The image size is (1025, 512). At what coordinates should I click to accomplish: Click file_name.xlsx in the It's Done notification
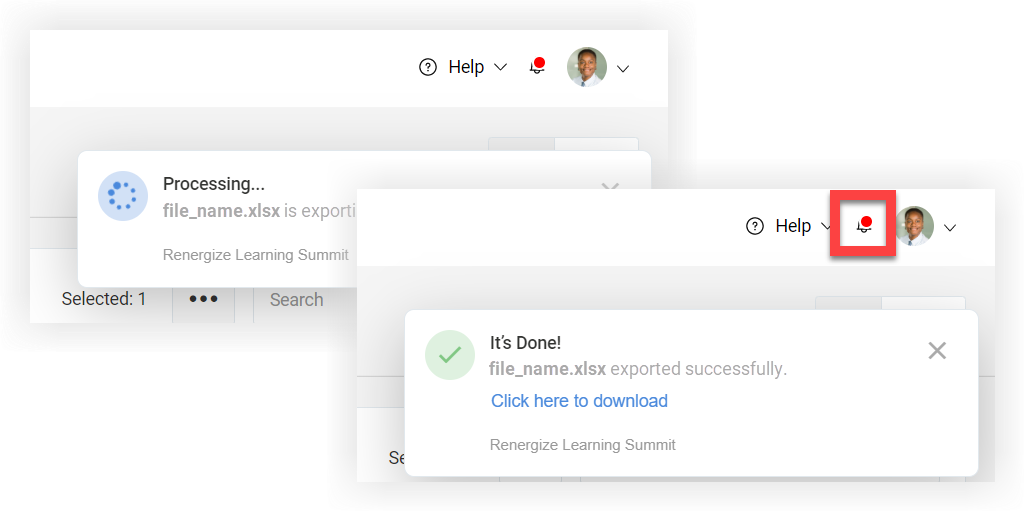[x=547, y=369]
